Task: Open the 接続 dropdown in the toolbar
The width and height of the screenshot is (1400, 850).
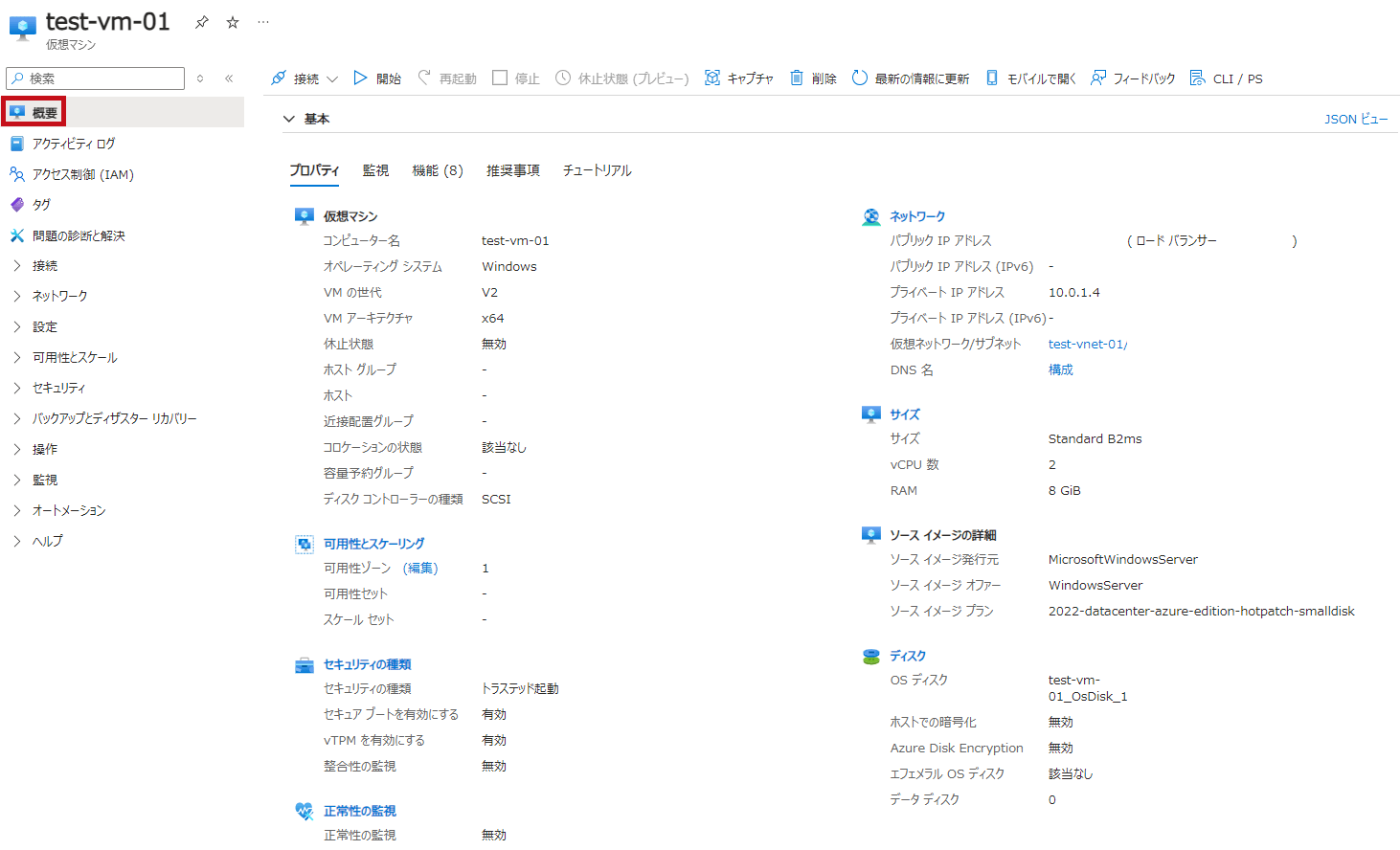Action: point(305,78)
